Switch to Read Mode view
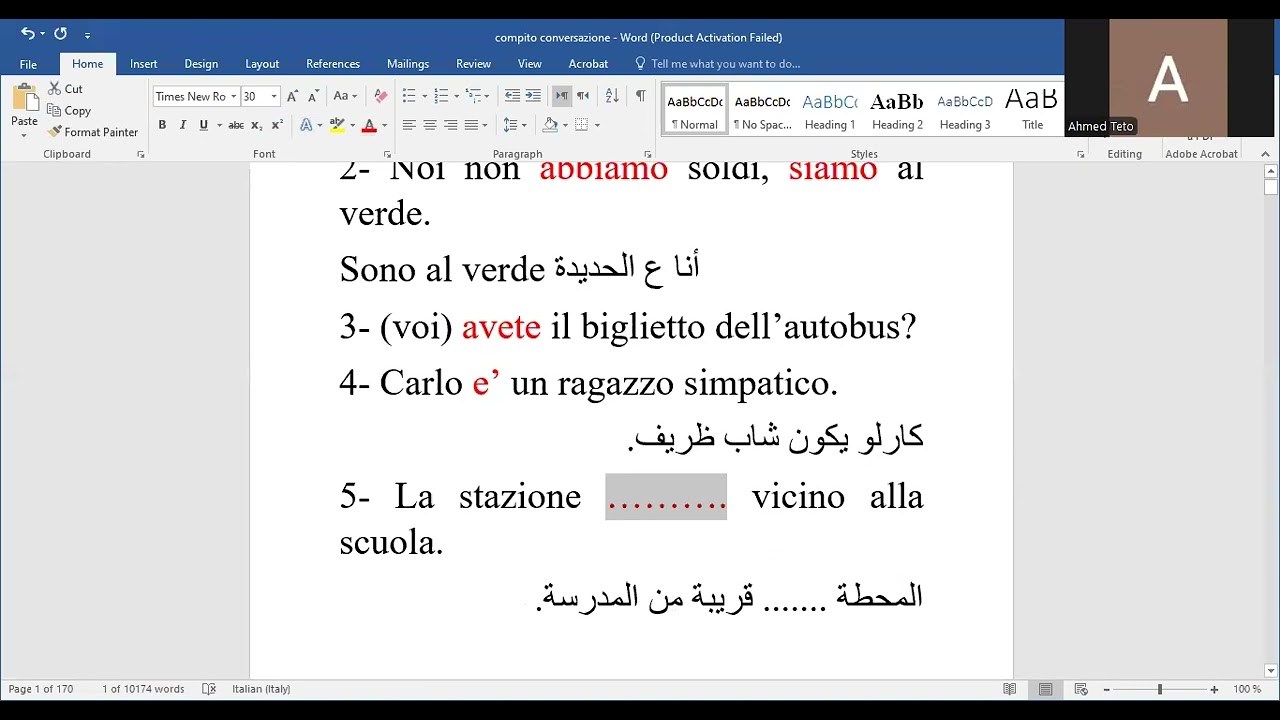The width and height of the screenshot is (1280, 720). (1010, 689)
